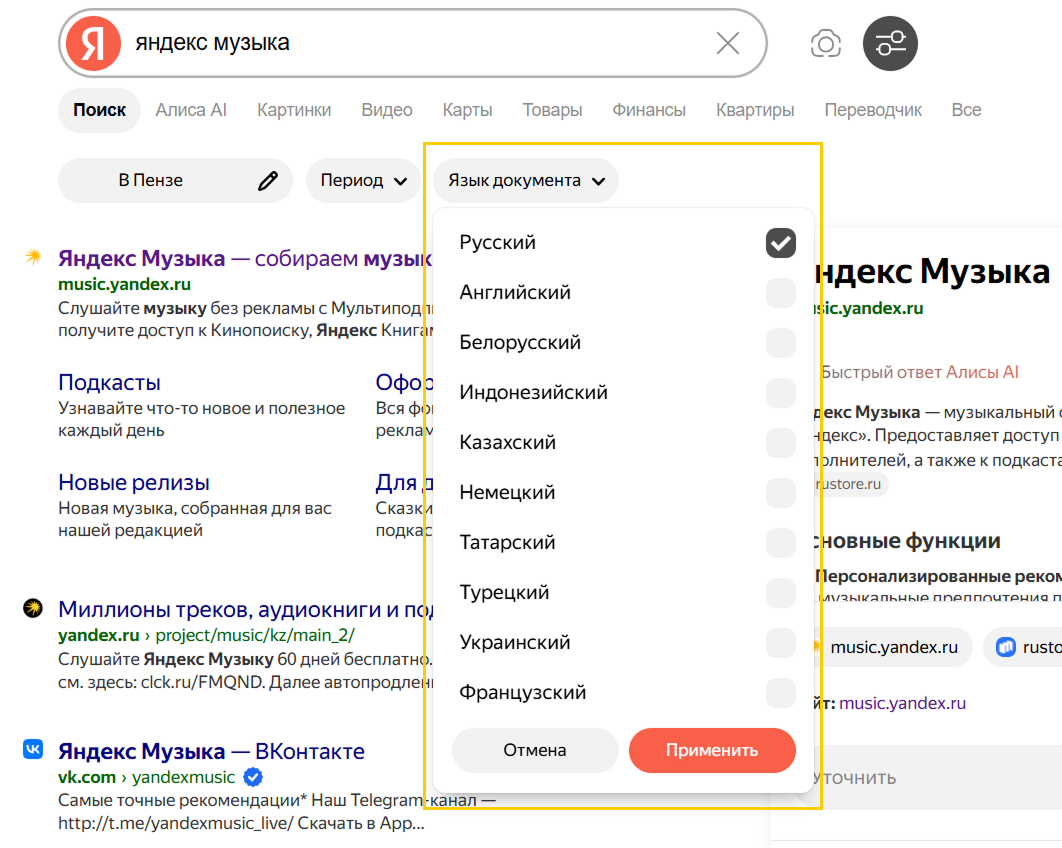This screenshot has height=848, width=1062.
Task: Click the star favicon next to the music.yandex.ru result
Action: pyautogui.click(x=33, y=256)
